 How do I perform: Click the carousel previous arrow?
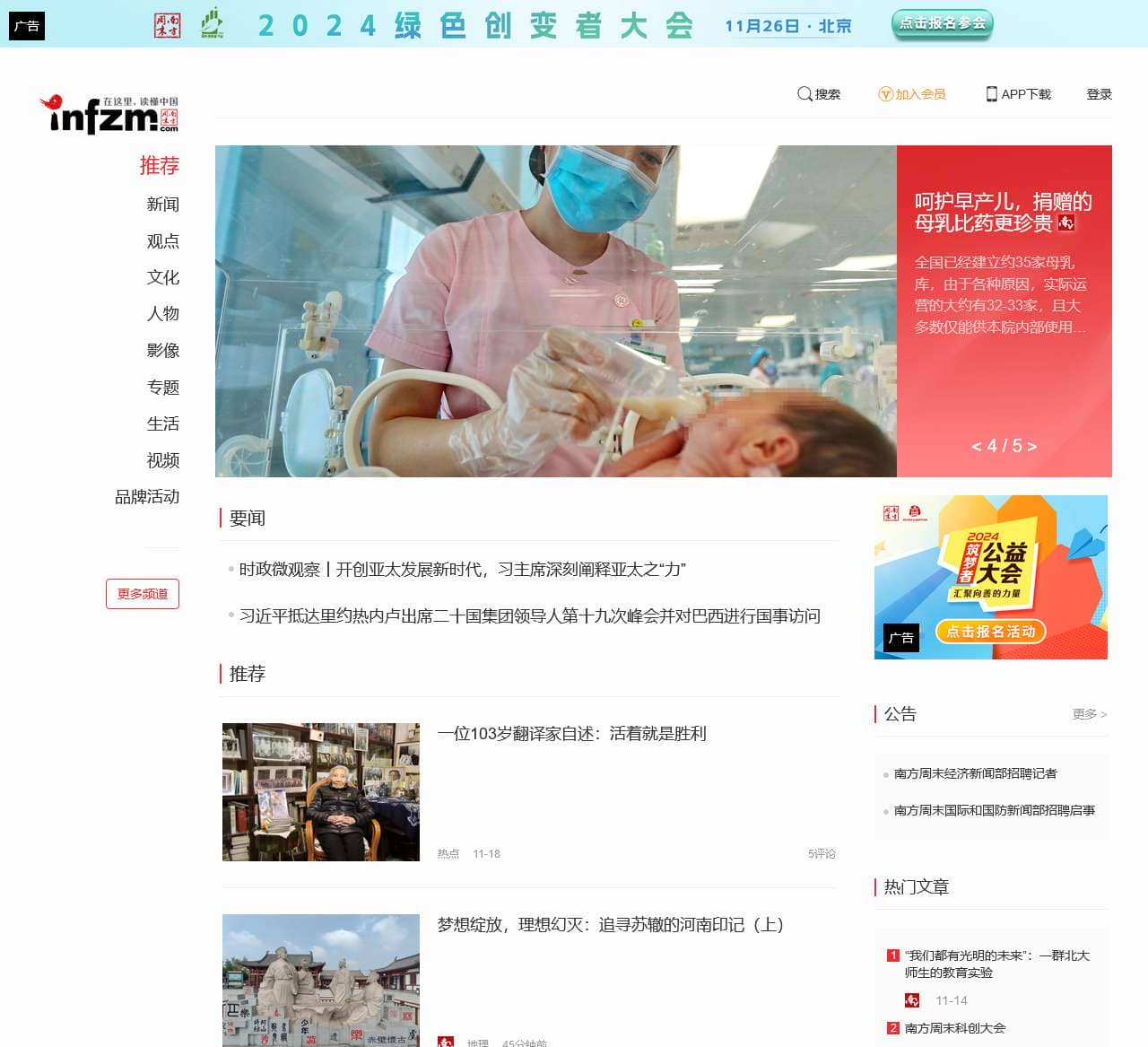(x=976, y=446)
